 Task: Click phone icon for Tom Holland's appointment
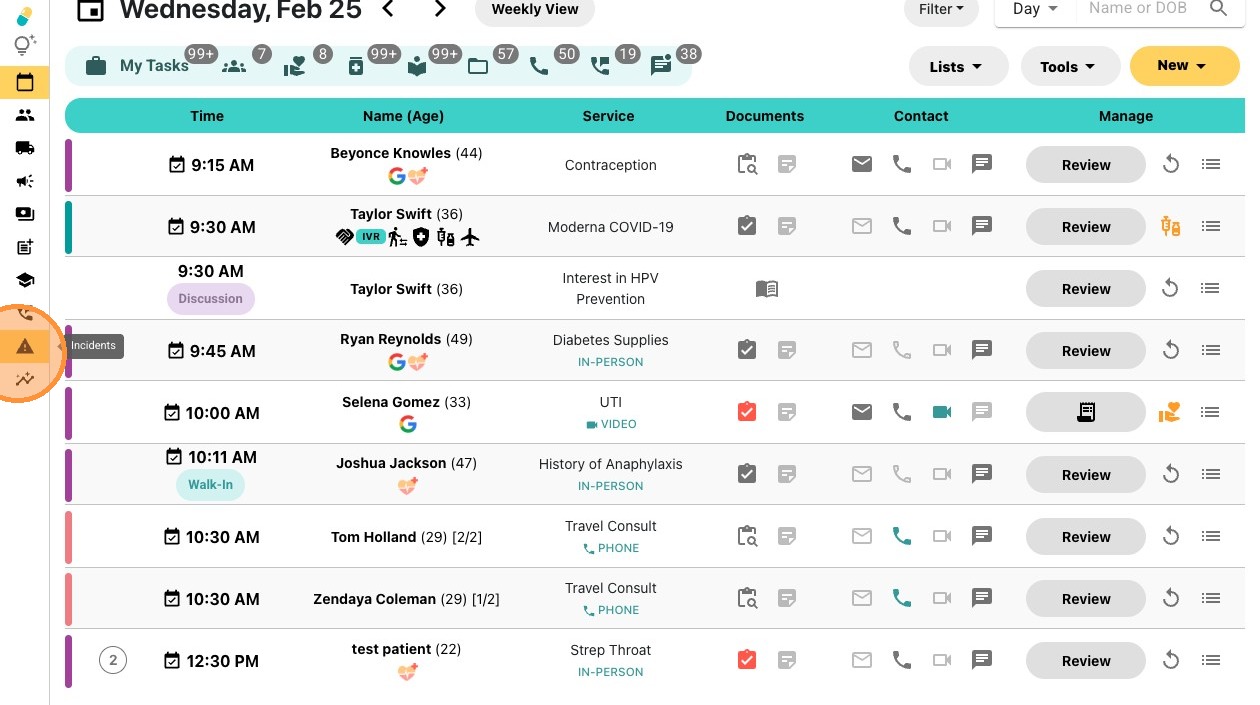click(901, 537)
